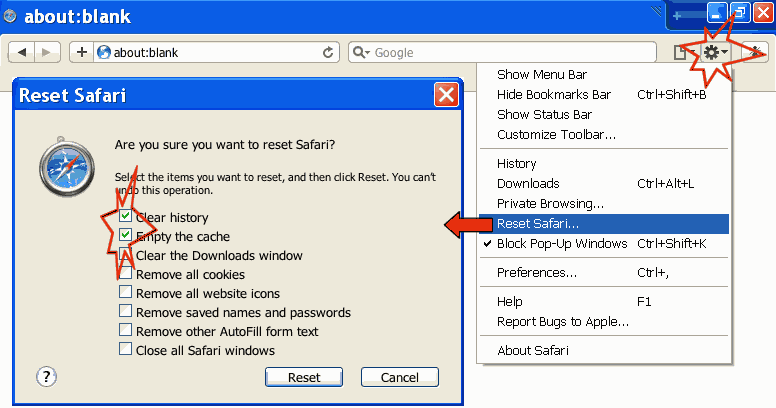Open the gear settings menu icon
Image resolution: width=776 pixels, height=408 pixels.
tap(714, 52)
